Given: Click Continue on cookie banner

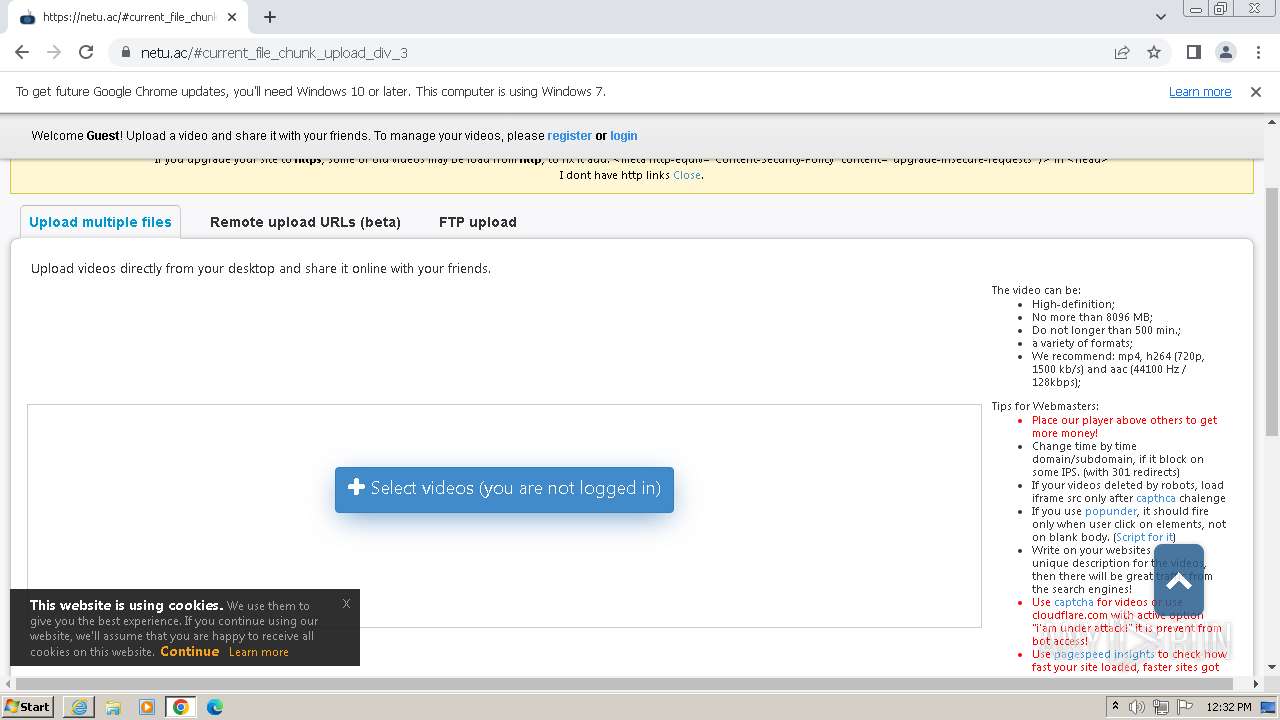Looking at the screenshot, I should 189,651.
